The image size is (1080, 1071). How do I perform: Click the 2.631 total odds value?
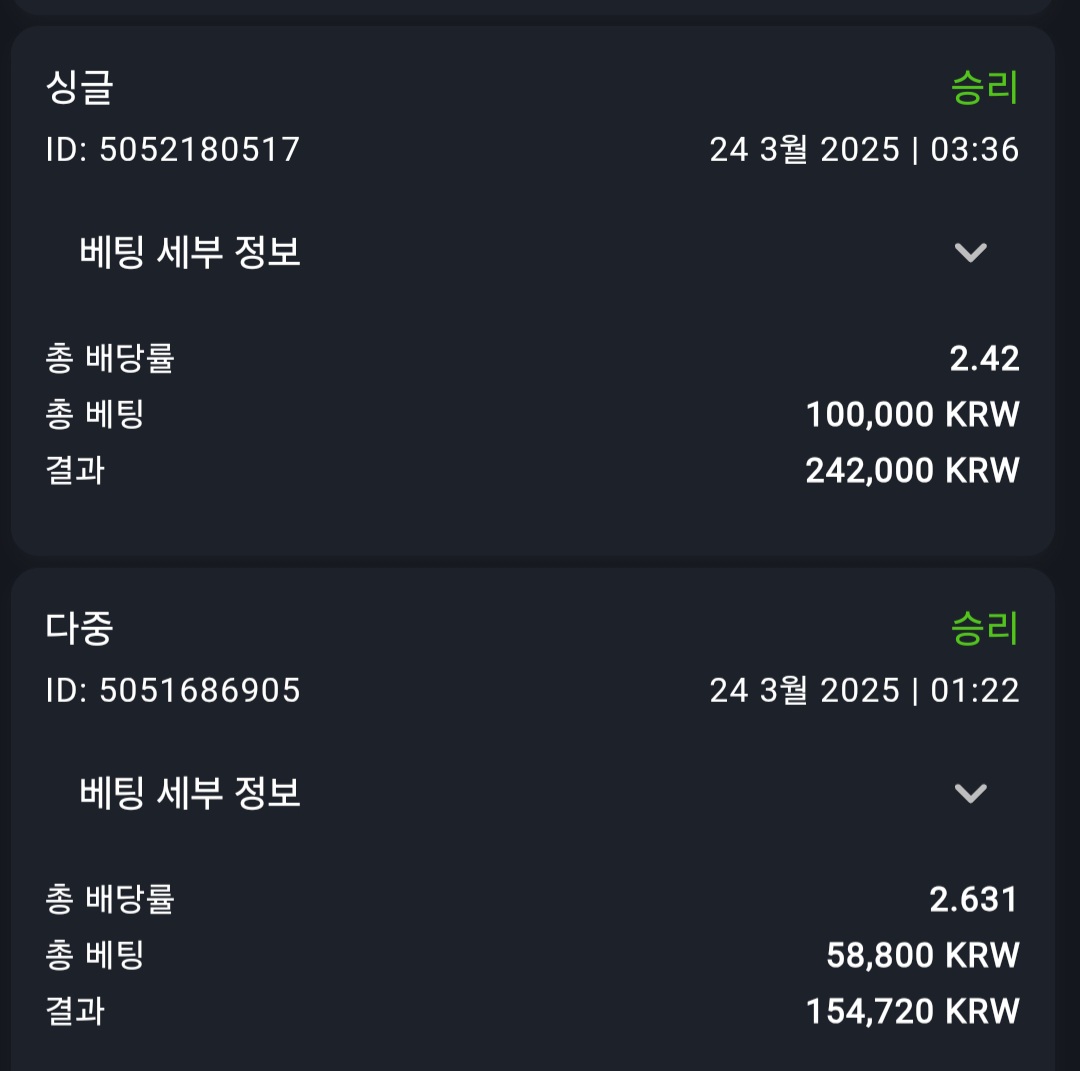click(974, 900)
